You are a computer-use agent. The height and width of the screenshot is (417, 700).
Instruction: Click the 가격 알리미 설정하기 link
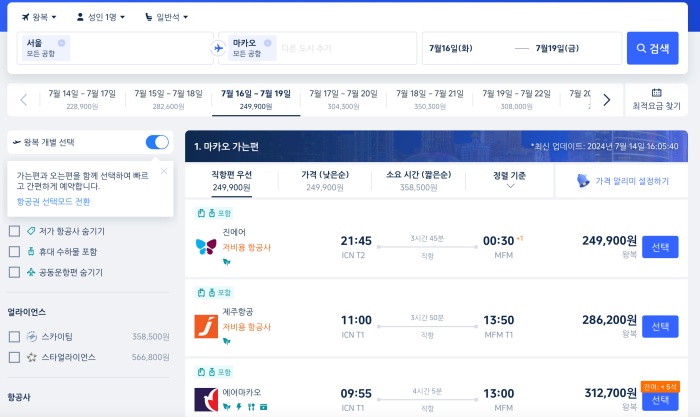coord(632,181)
